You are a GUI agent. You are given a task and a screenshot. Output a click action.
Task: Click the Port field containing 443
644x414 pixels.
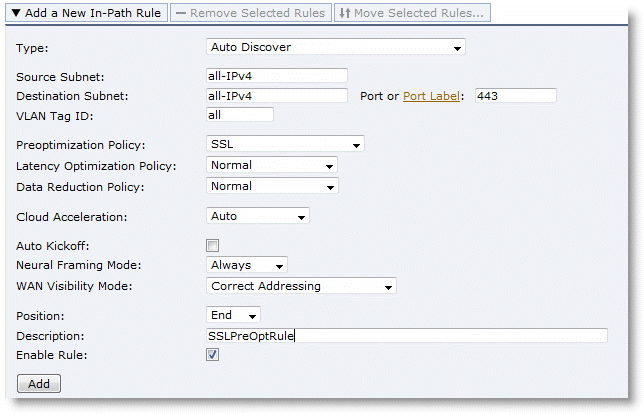point(514,96)
